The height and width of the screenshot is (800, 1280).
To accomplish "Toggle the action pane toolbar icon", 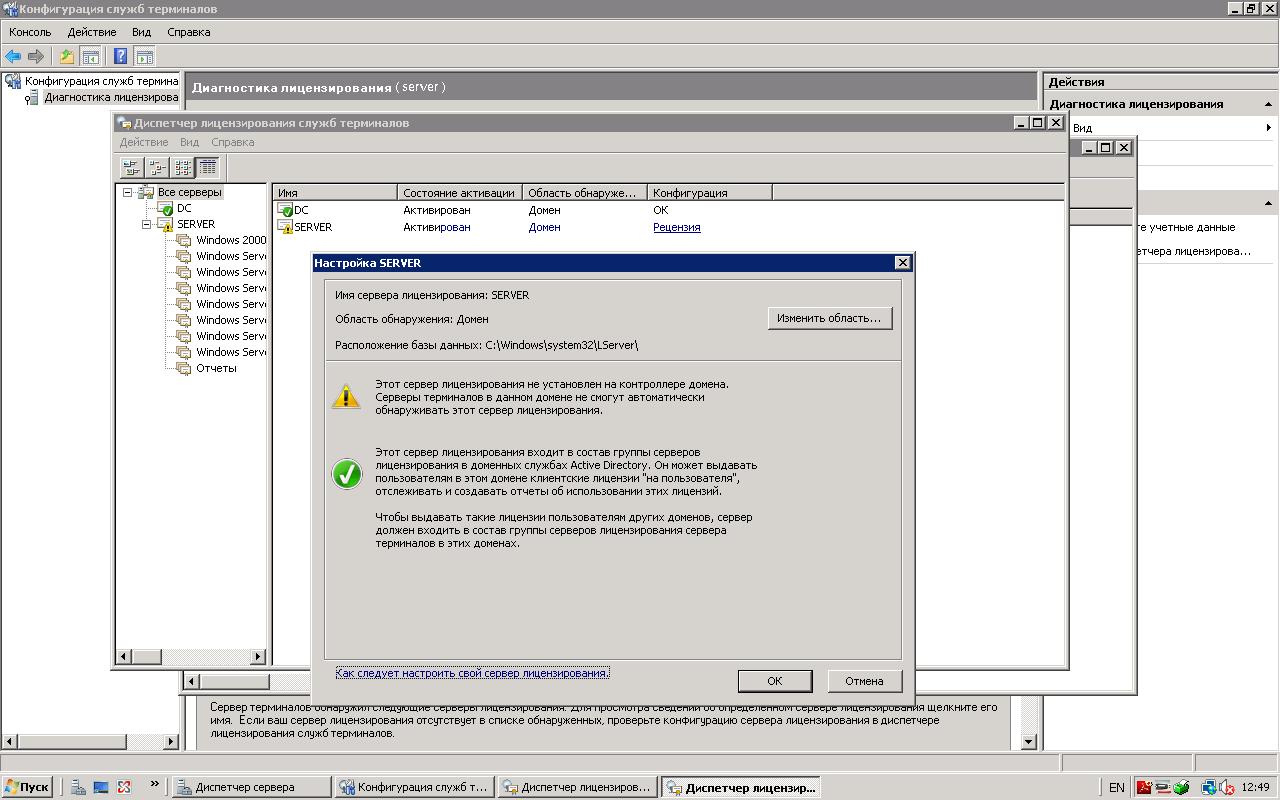I will tap(144, 57).
